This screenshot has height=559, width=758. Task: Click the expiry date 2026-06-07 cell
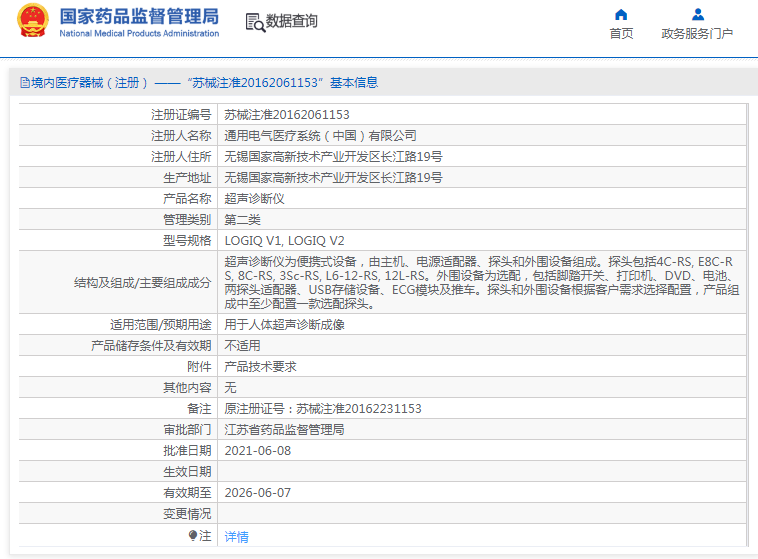[x=257, y=492]
